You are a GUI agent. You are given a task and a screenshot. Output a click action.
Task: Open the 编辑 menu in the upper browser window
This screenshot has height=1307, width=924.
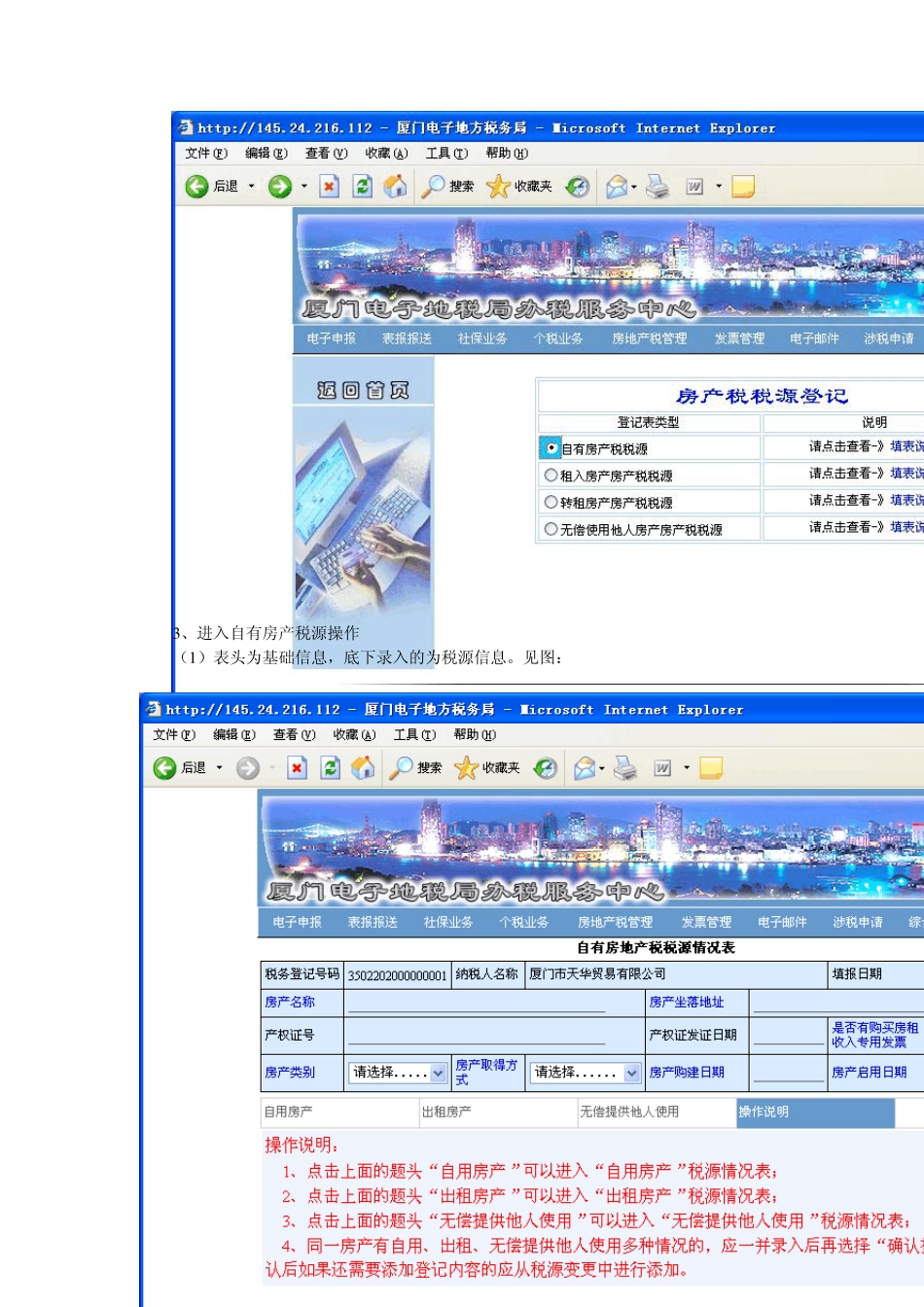point(267,154)
